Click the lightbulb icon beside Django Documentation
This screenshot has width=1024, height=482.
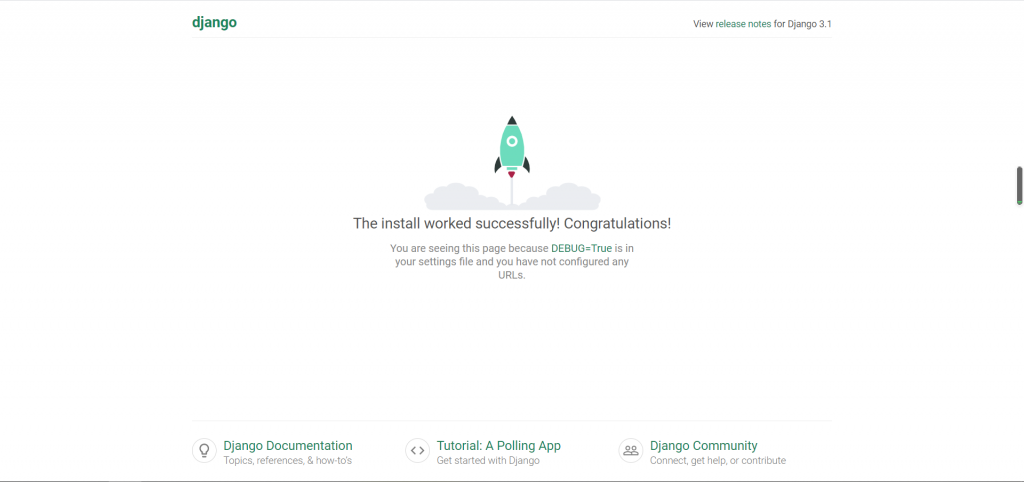[204, 451]
